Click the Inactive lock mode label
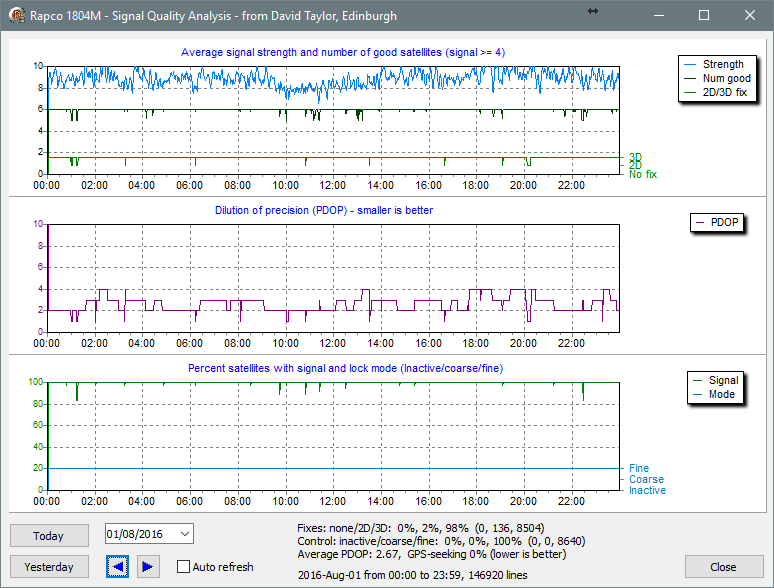 pos(647,490)
